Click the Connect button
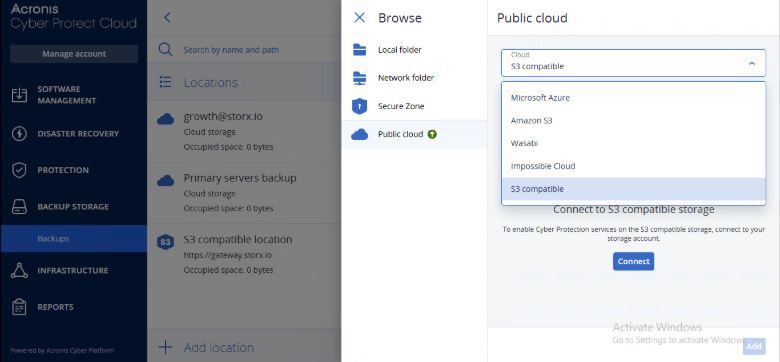The height and width of the screenshot is (362, 780). (x=633, y=262)
